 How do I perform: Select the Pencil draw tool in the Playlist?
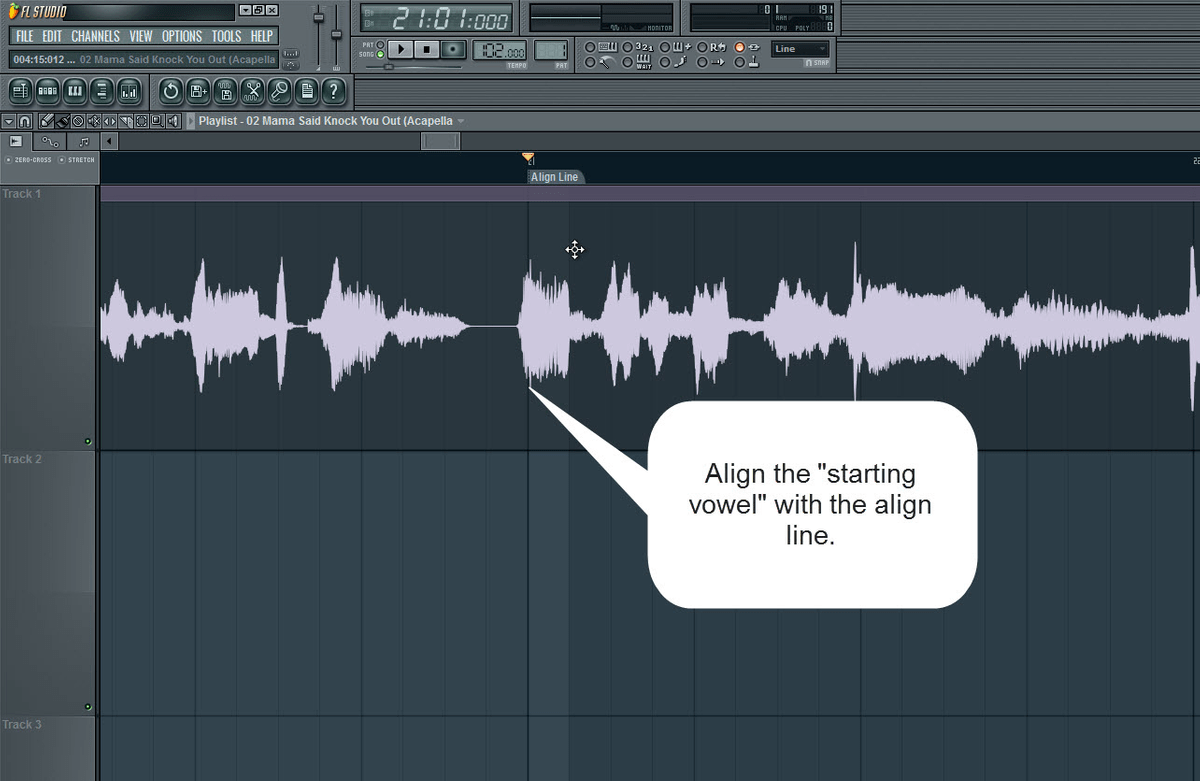point(47,120)
